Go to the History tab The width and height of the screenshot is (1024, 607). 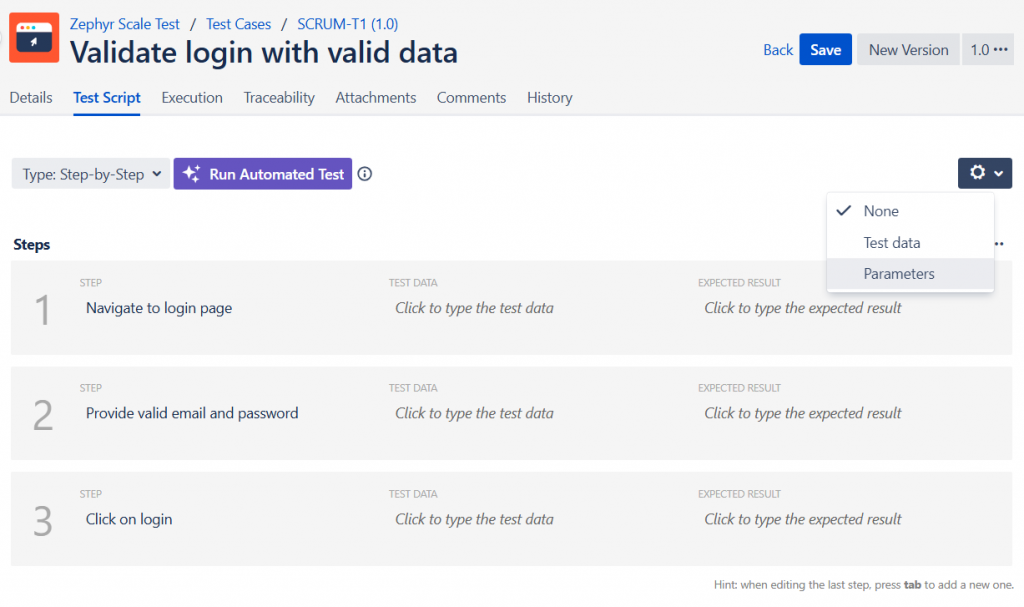(x=550, y=98)
